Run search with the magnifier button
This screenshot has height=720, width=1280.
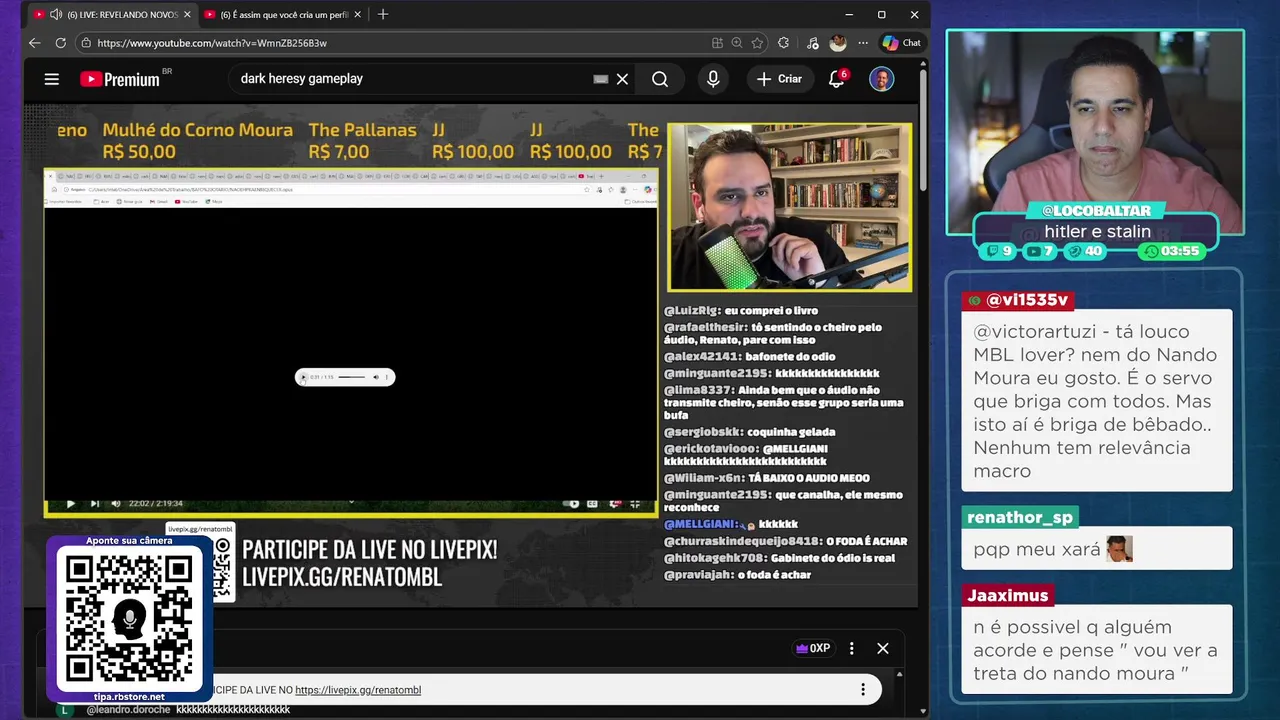pyautogui.click(x=660, y=79)
